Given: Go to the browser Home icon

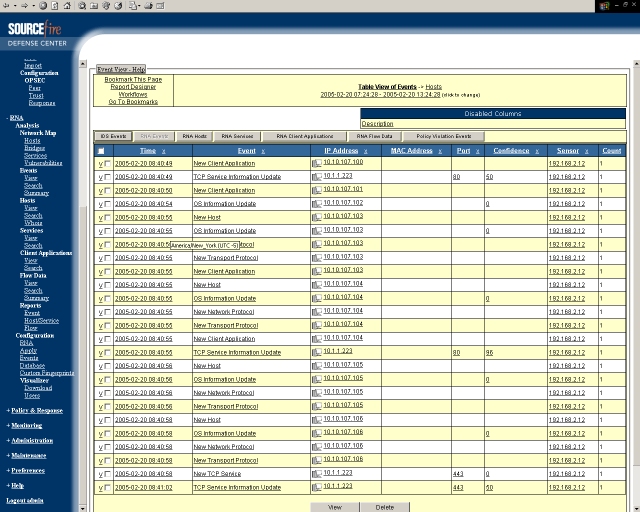Looking at the screenshot, I should point(67,6).
